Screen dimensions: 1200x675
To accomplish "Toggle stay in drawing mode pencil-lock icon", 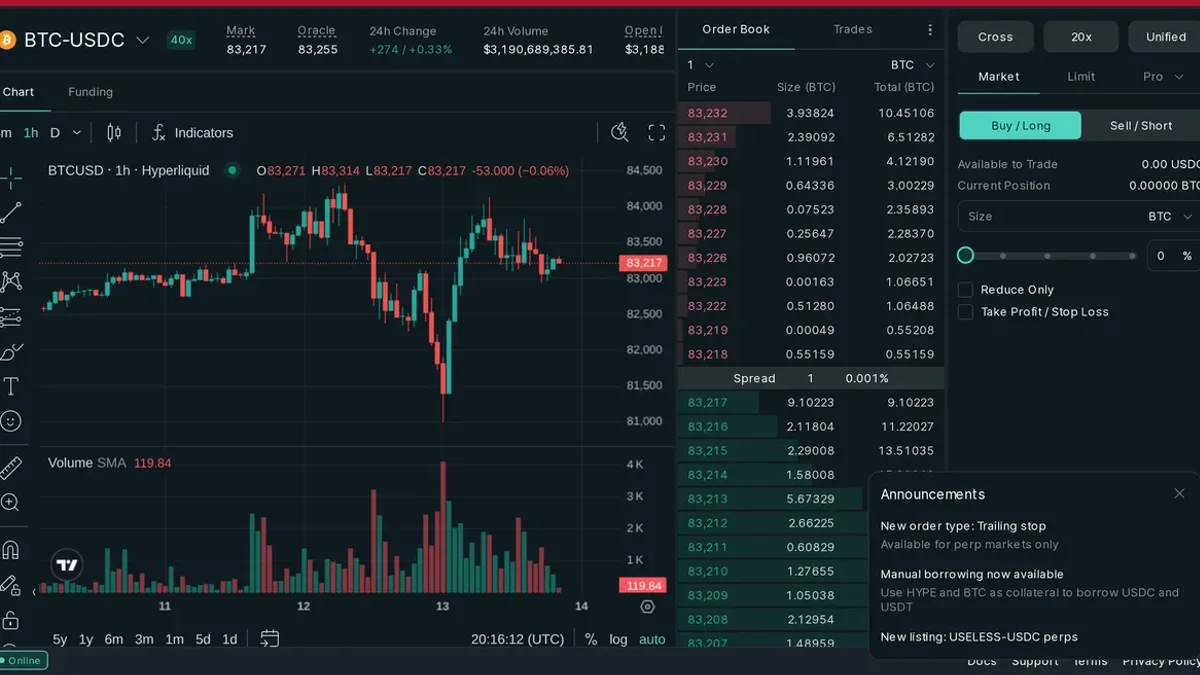I will coord(10,585).
